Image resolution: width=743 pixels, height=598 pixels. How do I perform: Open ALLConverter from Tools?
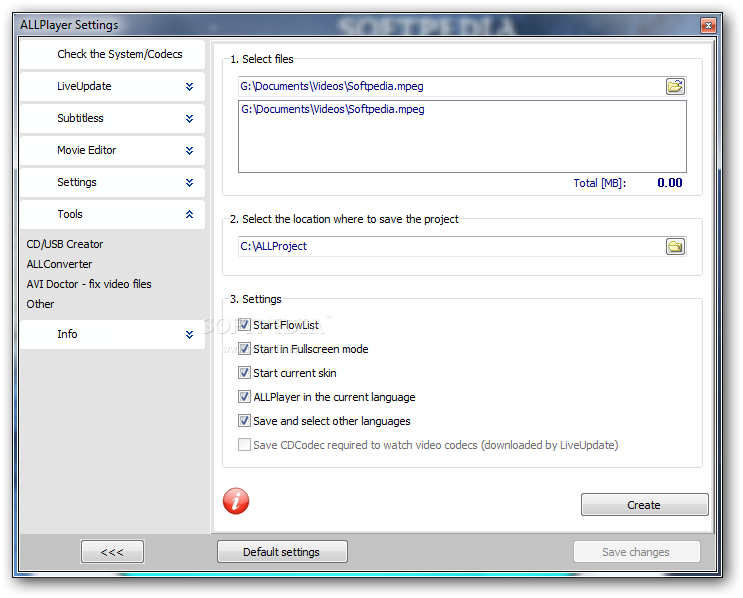(x=59, y=264)
